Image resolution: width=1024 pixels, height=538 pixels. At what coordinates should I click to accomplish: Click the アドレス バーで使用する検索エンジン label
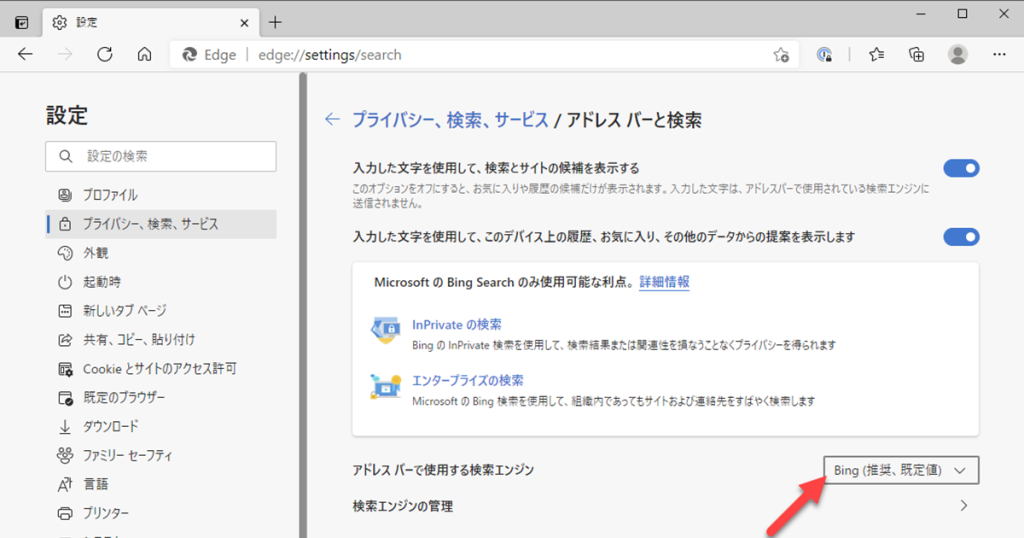[x=443, y=470]
